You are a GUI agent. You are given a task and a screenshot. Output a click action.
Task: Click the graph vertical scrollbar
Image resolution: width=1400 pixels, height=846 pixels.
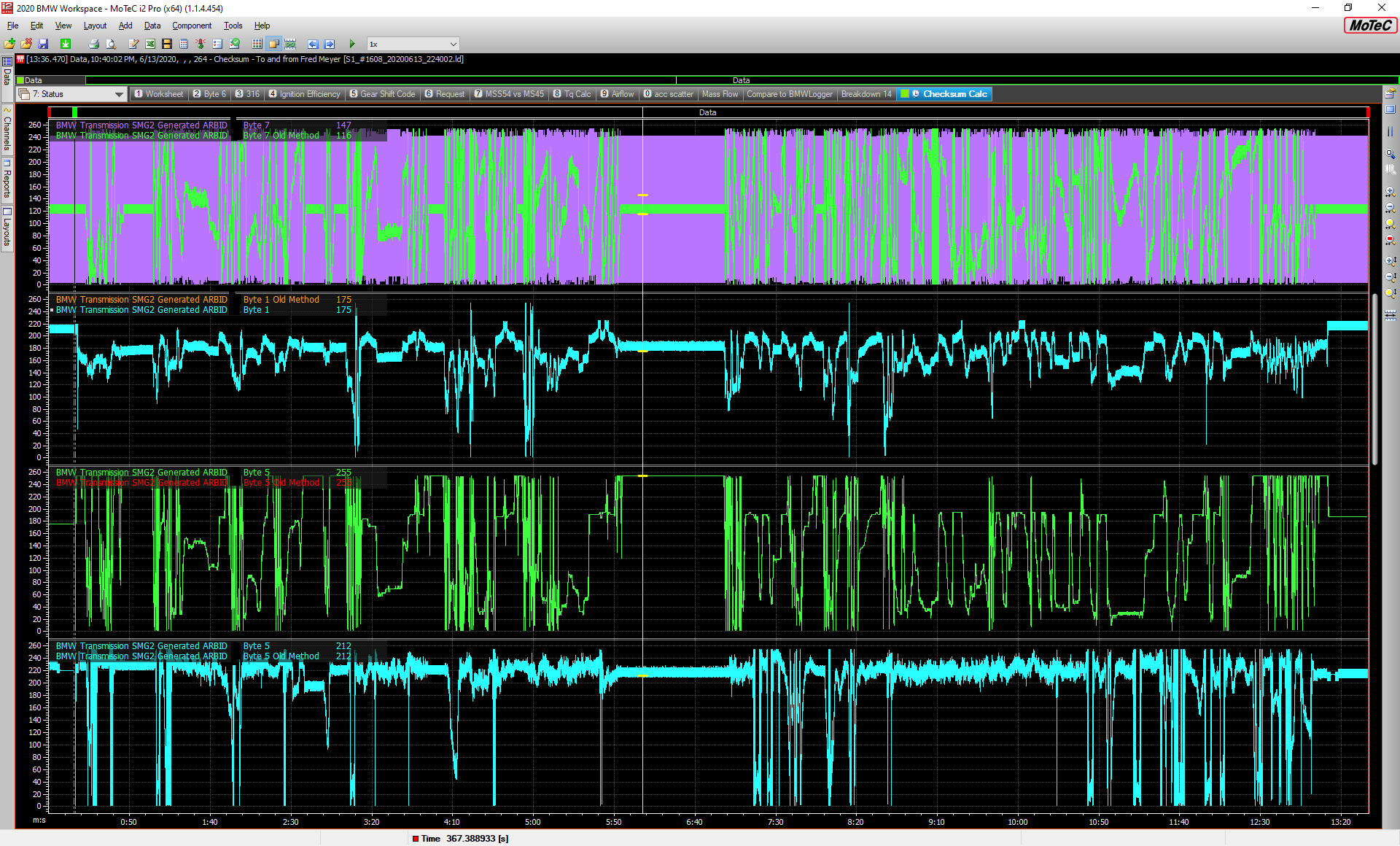pyautogui.click(x=1375, y=379)
